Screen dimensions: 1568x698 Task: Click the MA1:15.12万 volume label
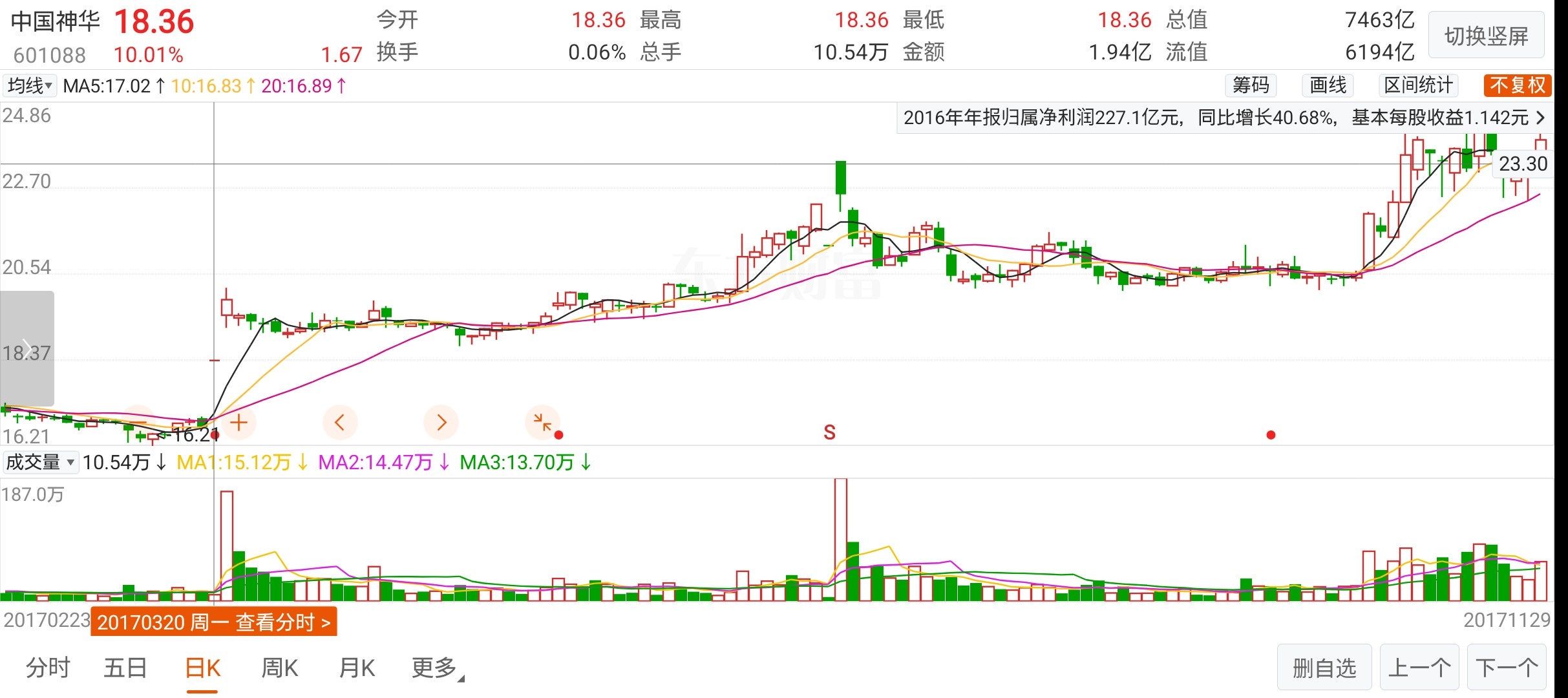click(242, 462)
